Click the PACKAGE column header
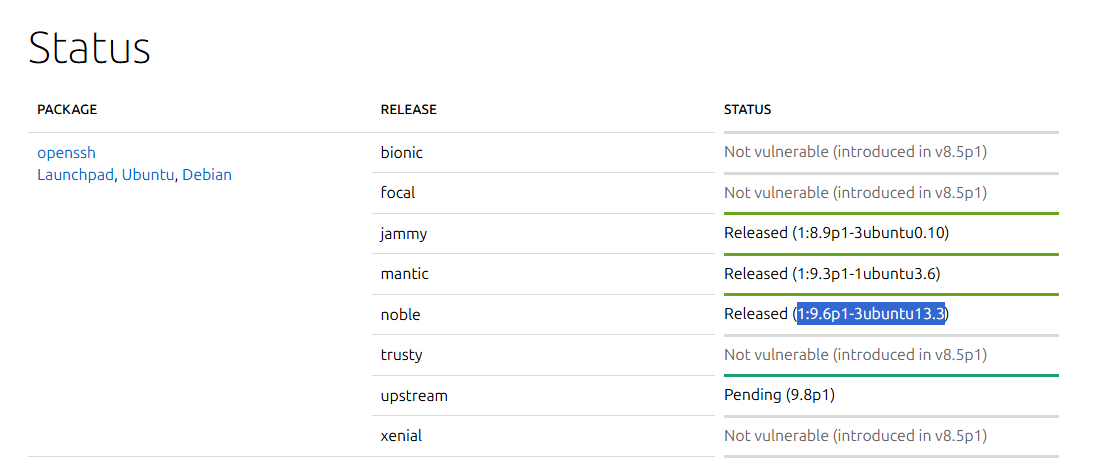Image resolution: width=1099 pixels, height=460 pixels. (67, 109)
